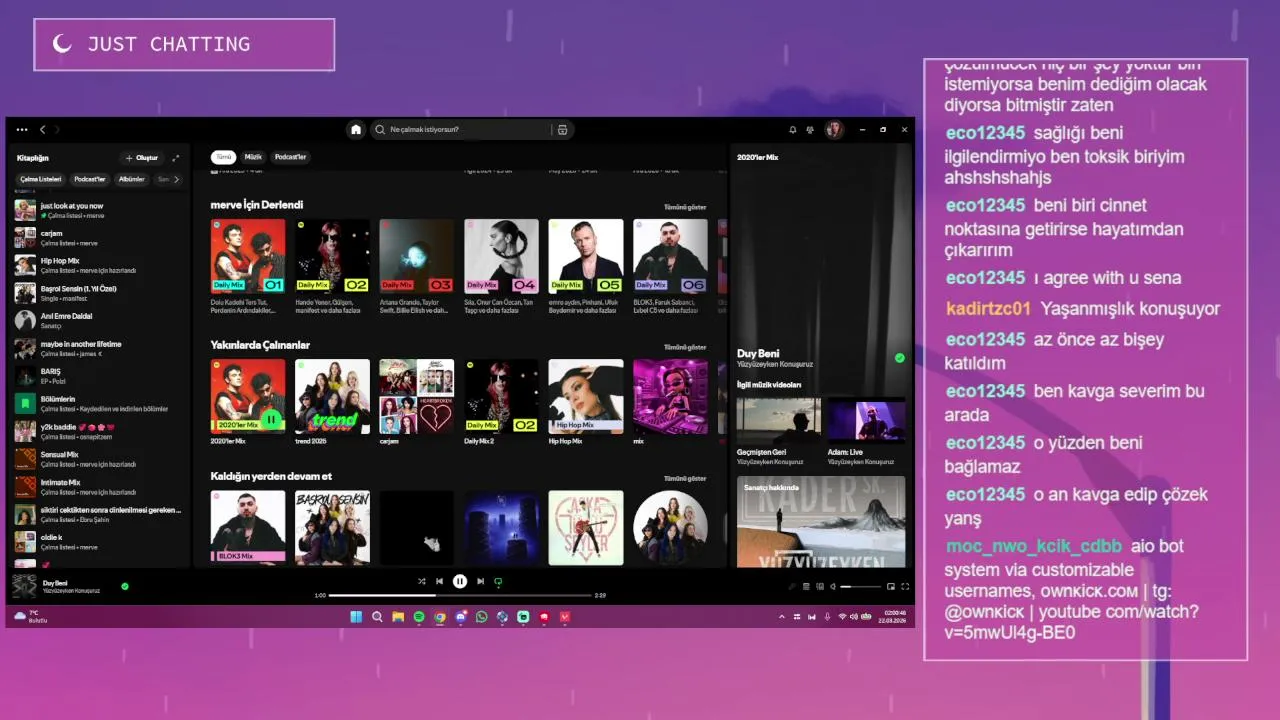
Task: Open the Daily Mix 03 card
Action: point(417,266)
